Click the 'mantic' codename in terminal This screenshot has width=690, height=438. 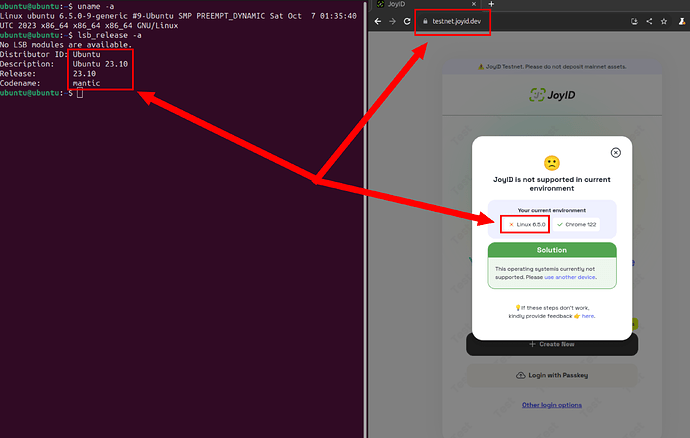click(x=86, y=83)
